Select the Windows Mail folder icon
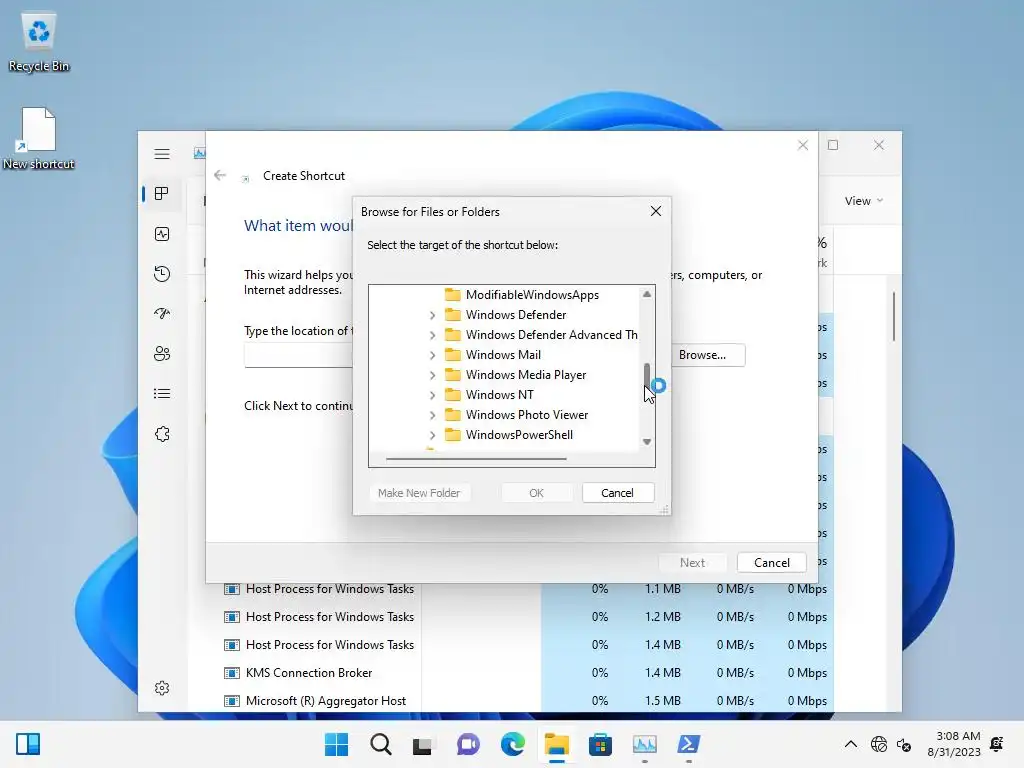The height and width of the screenshot is (768, 1024). tap(452, 355)
